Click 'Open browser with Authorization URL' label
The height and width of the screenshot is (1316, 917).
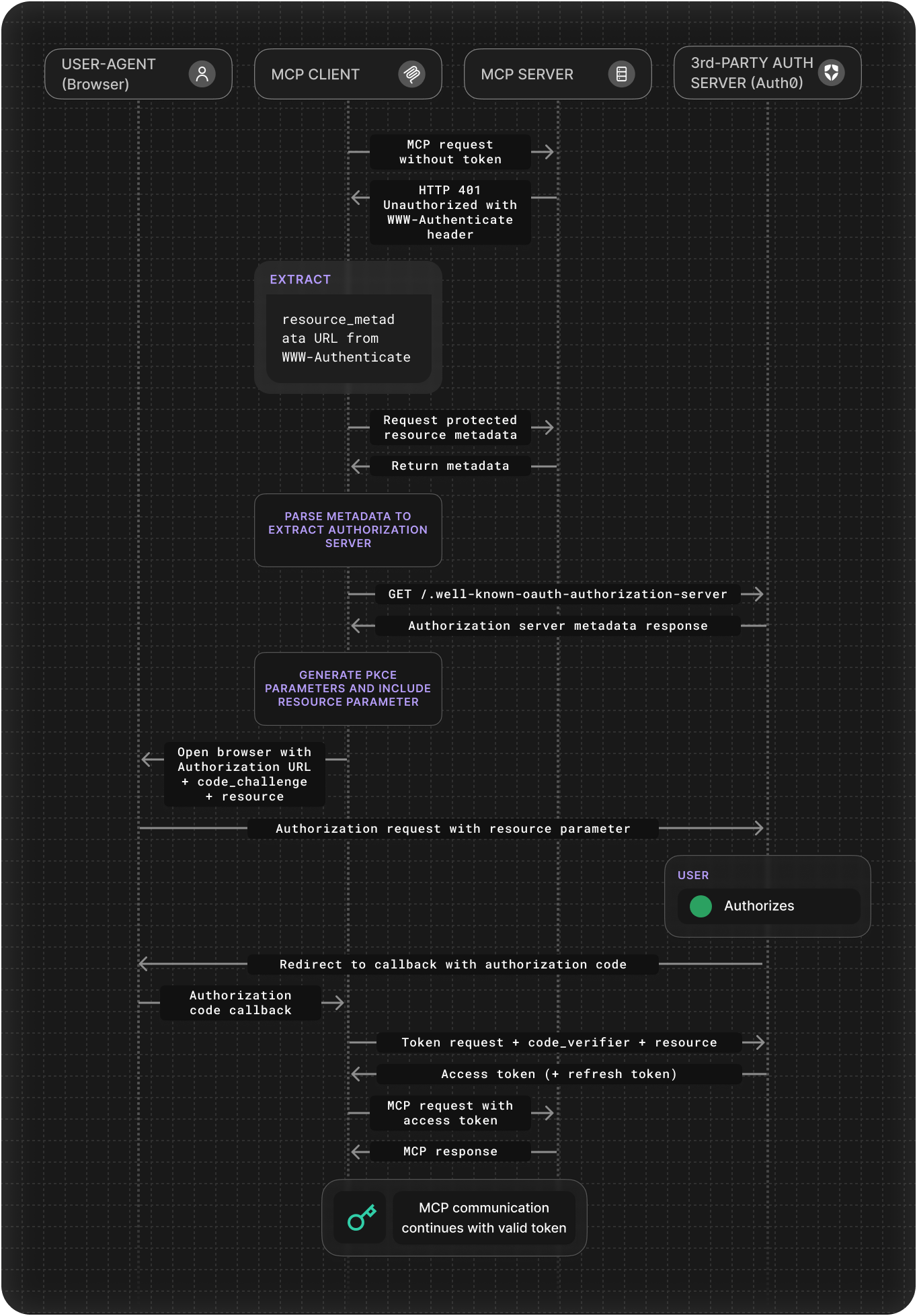[x=245, y=774]
